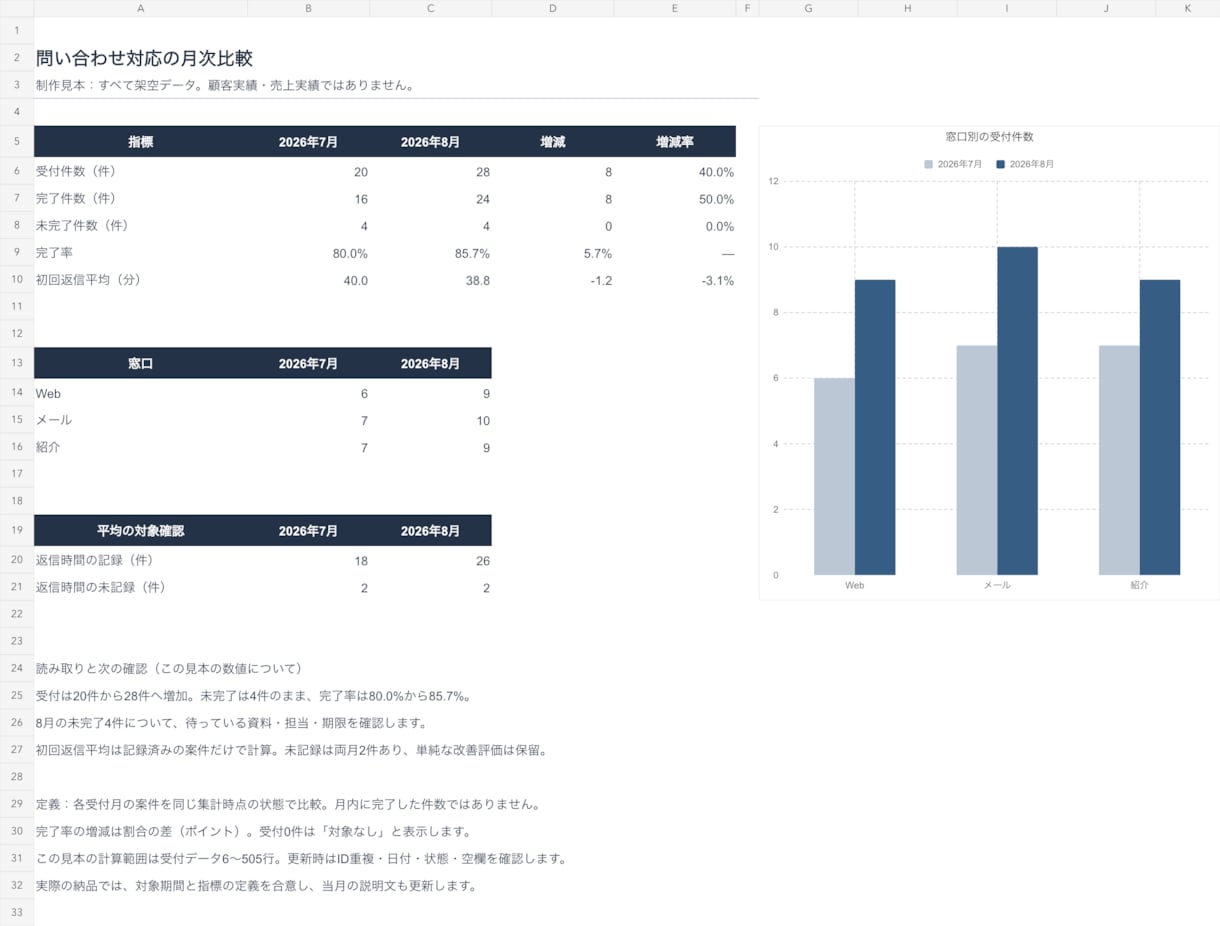Screen dimensions: 1220x926
Task: Select column A header
Action: click(x=140, y=8)
